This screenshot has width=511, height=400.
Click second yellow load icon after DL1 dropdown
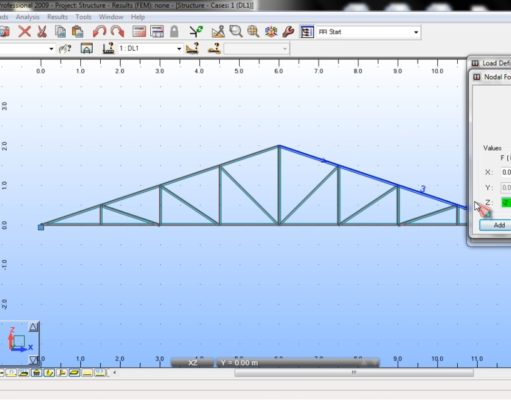click(214, 49)
